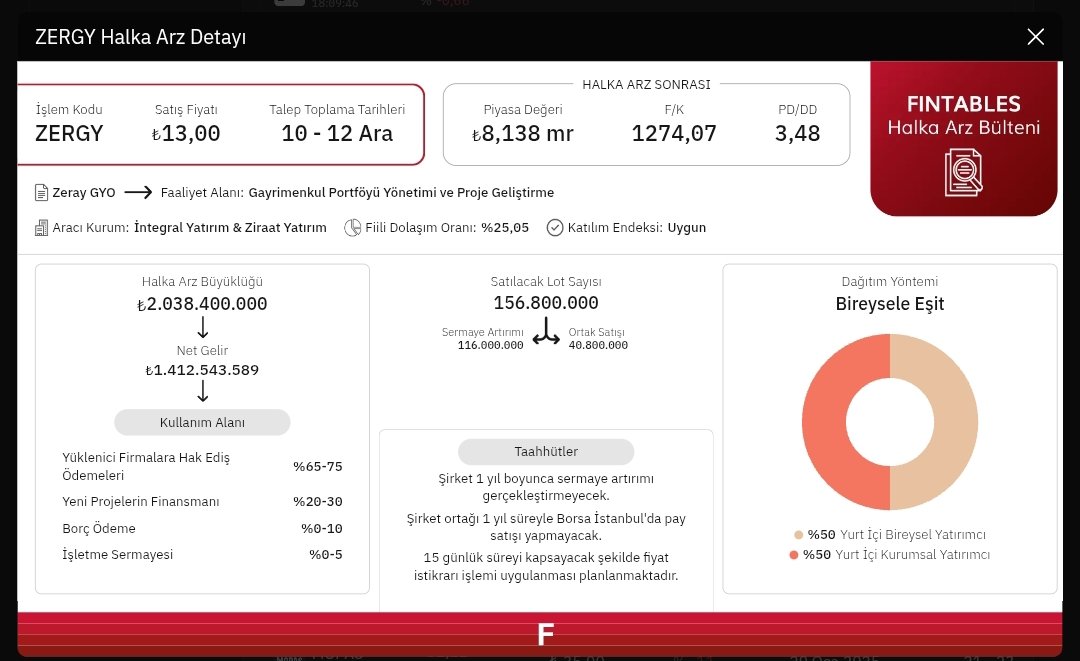Select the '10 - 12 Ara' dates text
The height and width of the screenshot is (661, 1080).
click(x=337, y=134)
